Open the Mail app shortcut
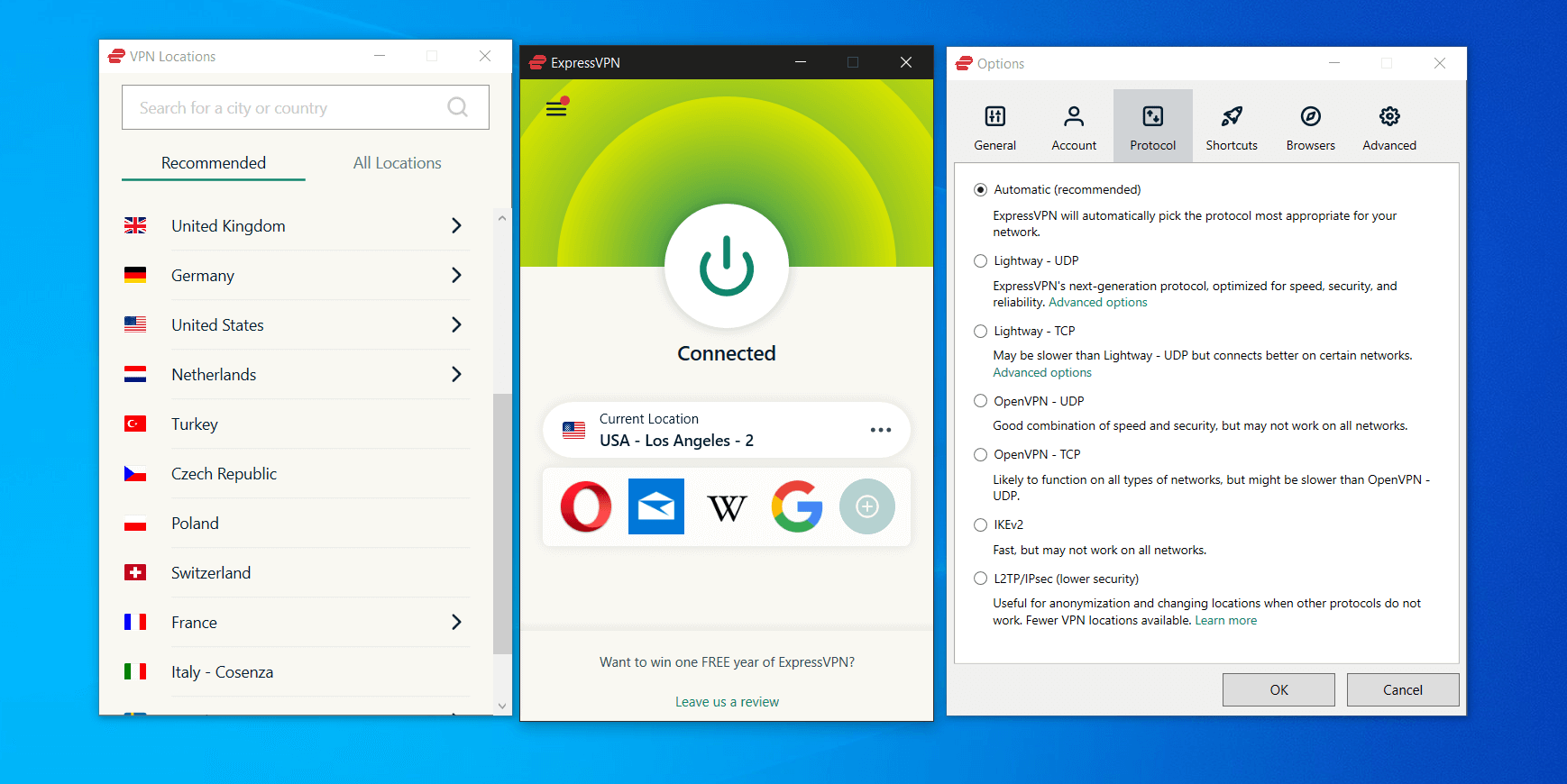This screenshot has height=784, width=1567. (x=656, y=506)
